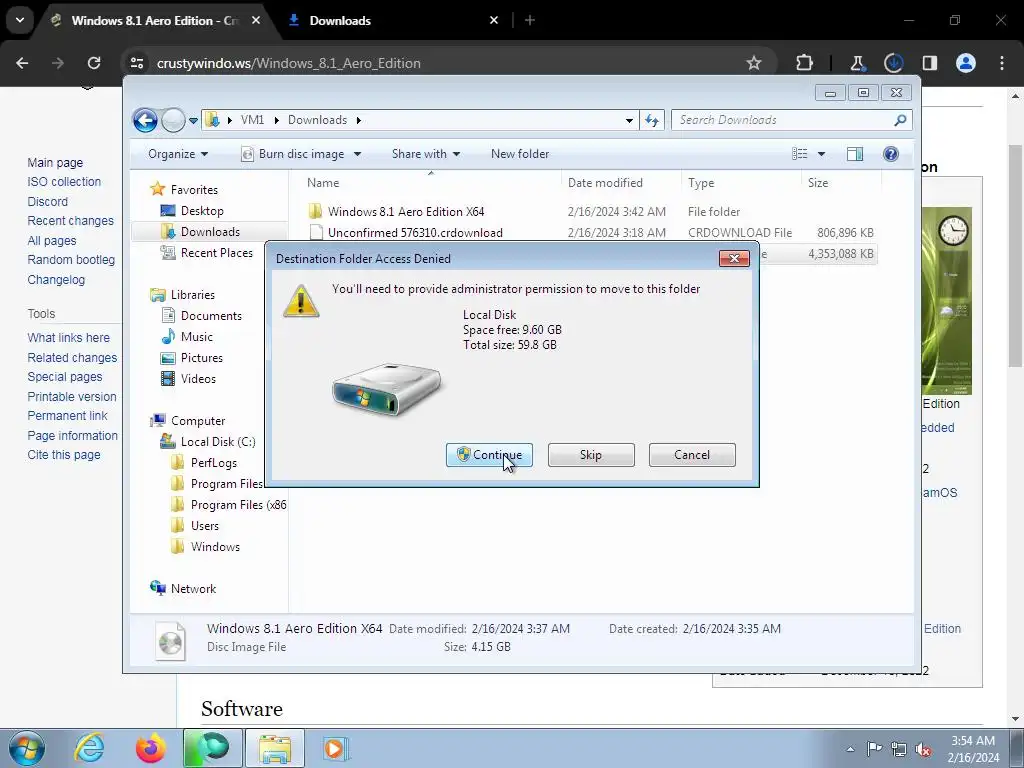The width and height of the screenshot is (1024, 768).
Task: Open the browser side panel icon
Action: (930, 63)
